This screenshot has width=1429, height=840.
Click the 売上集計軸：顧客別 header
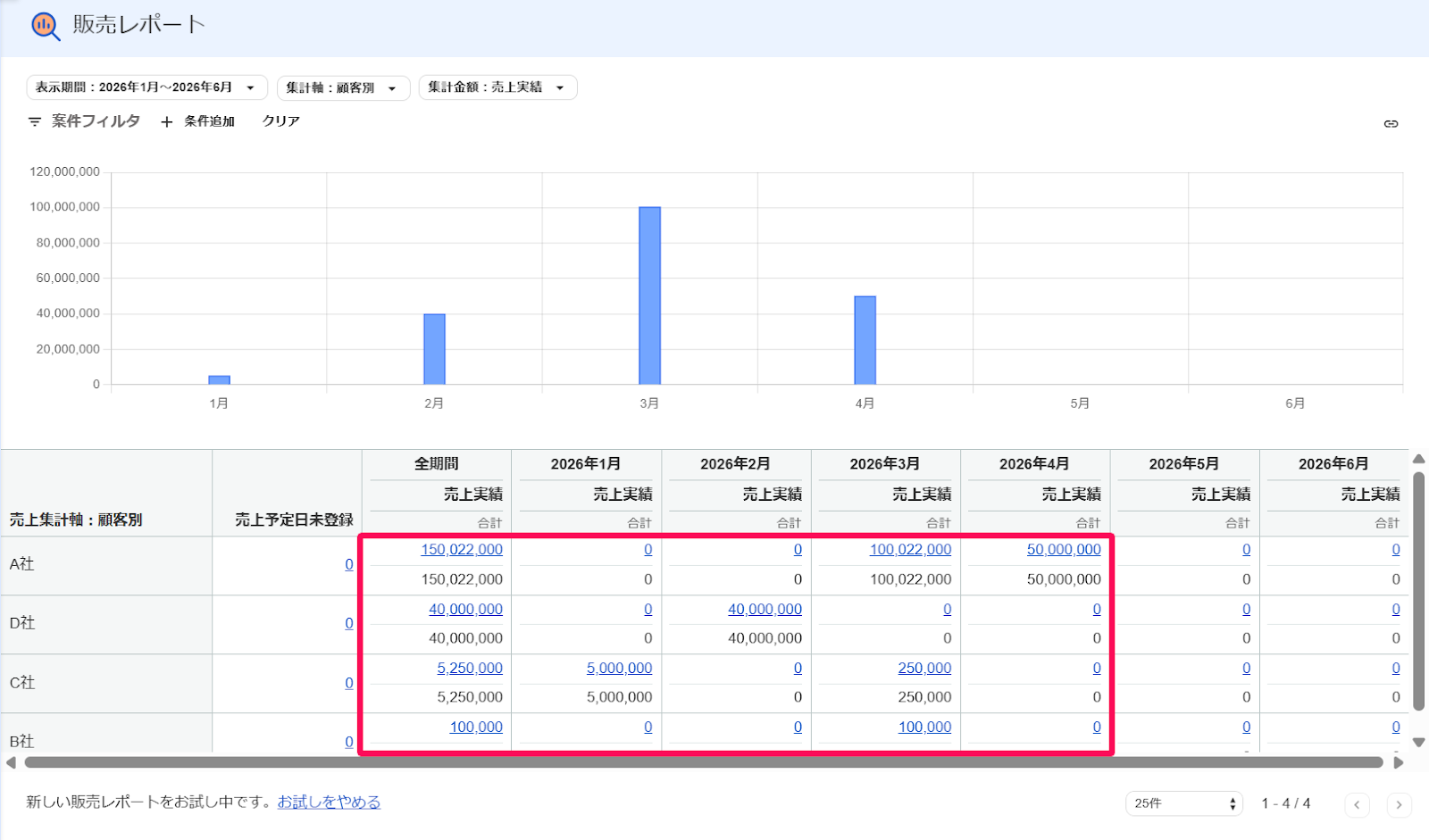coord(76,520)
